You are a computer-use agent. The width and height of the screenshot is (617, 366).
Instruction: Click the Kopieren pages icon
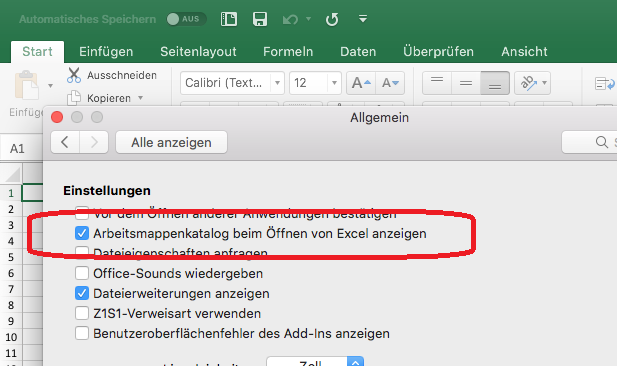(x=74, y=98)
